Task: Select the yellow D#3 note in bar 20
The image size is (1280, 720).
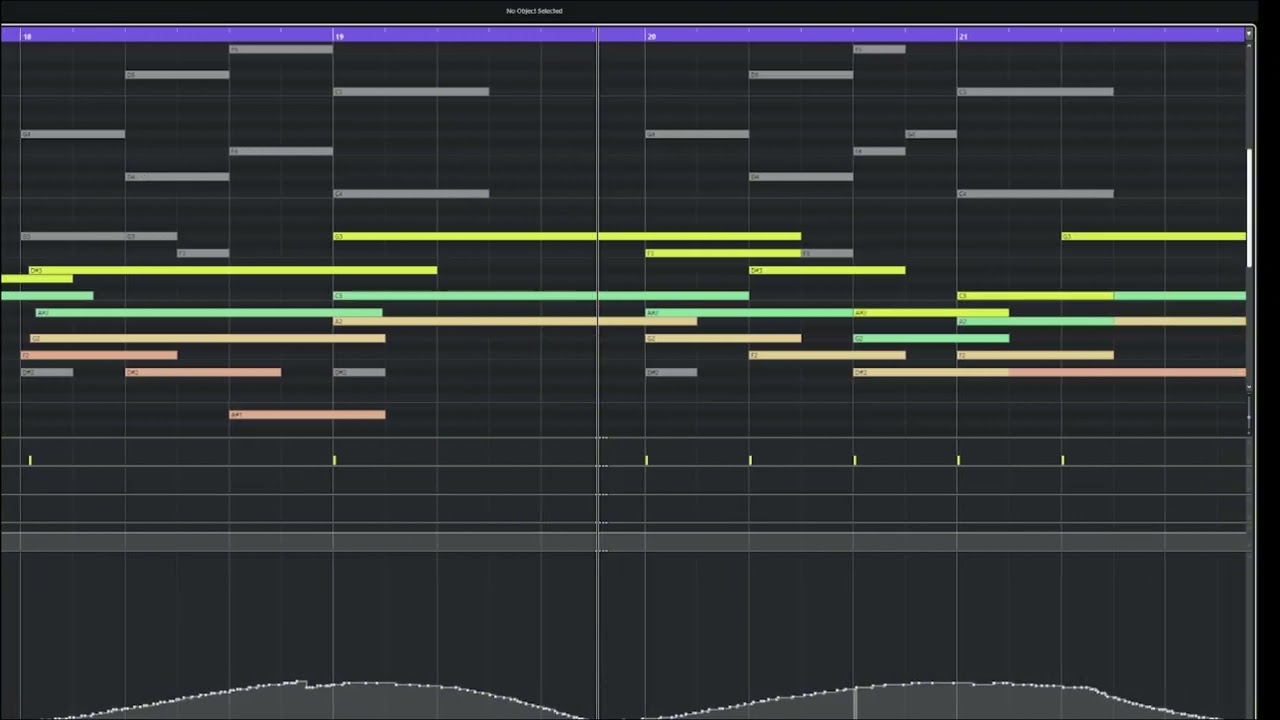Action: point(827,270)
